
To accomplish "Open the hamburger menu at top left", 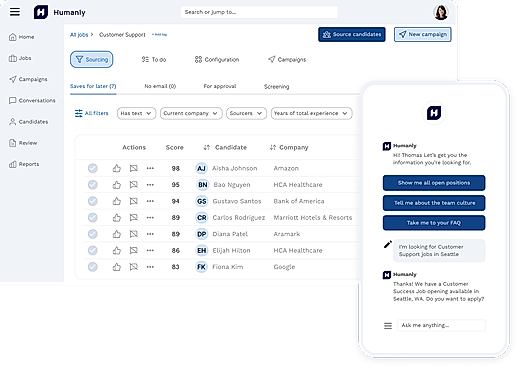I will [x=15, y=12].
